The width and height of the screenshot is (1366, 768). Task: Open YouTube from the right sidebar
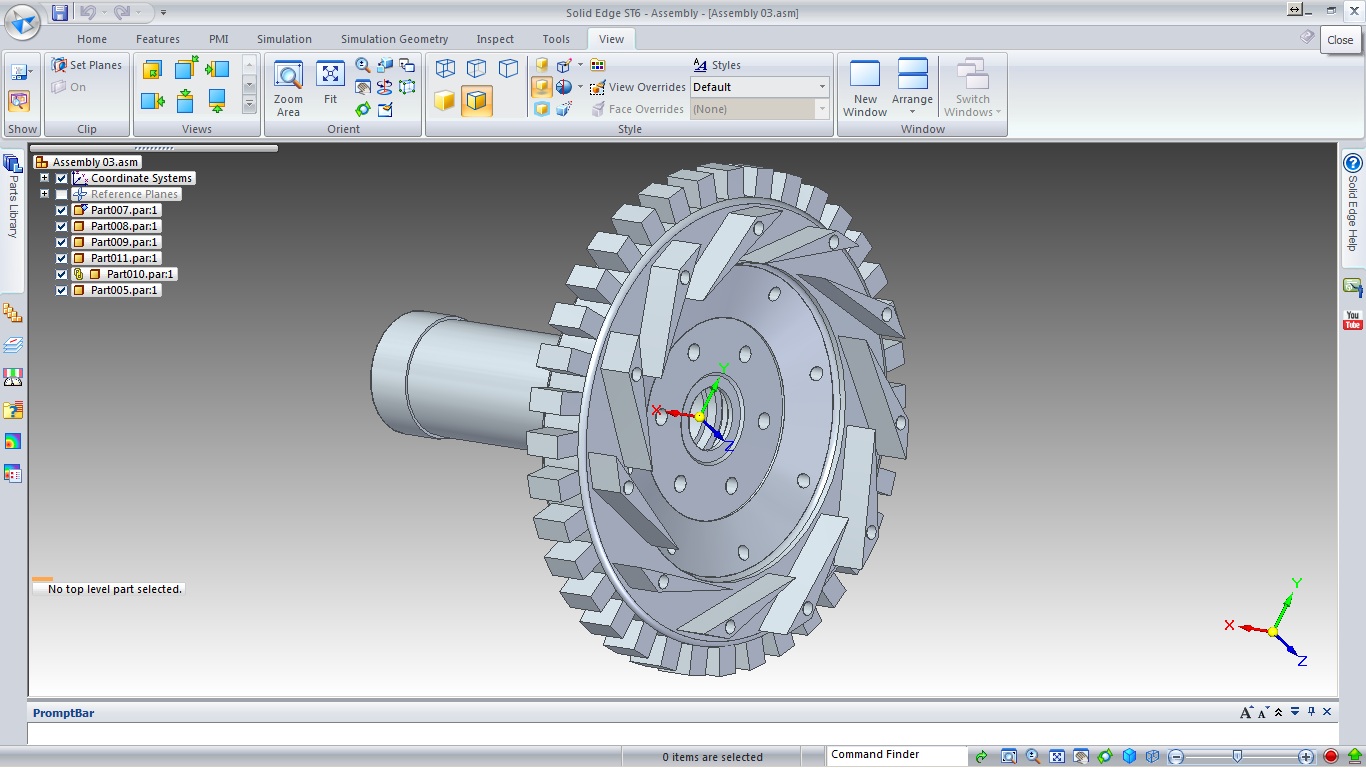1352,320
